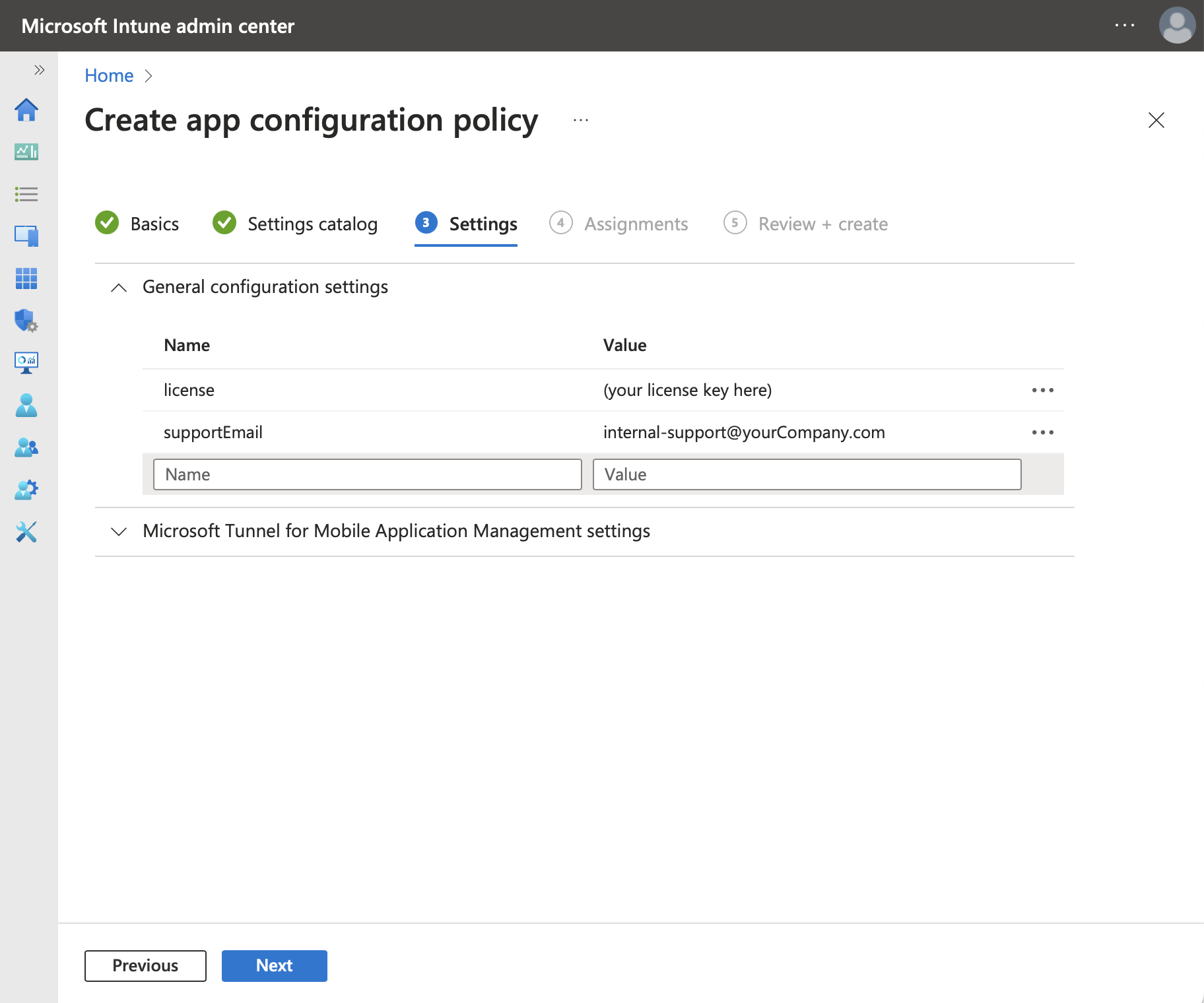Open Devices icon in sidebar
This screenshot has height=1003, width=1204.
26,236
